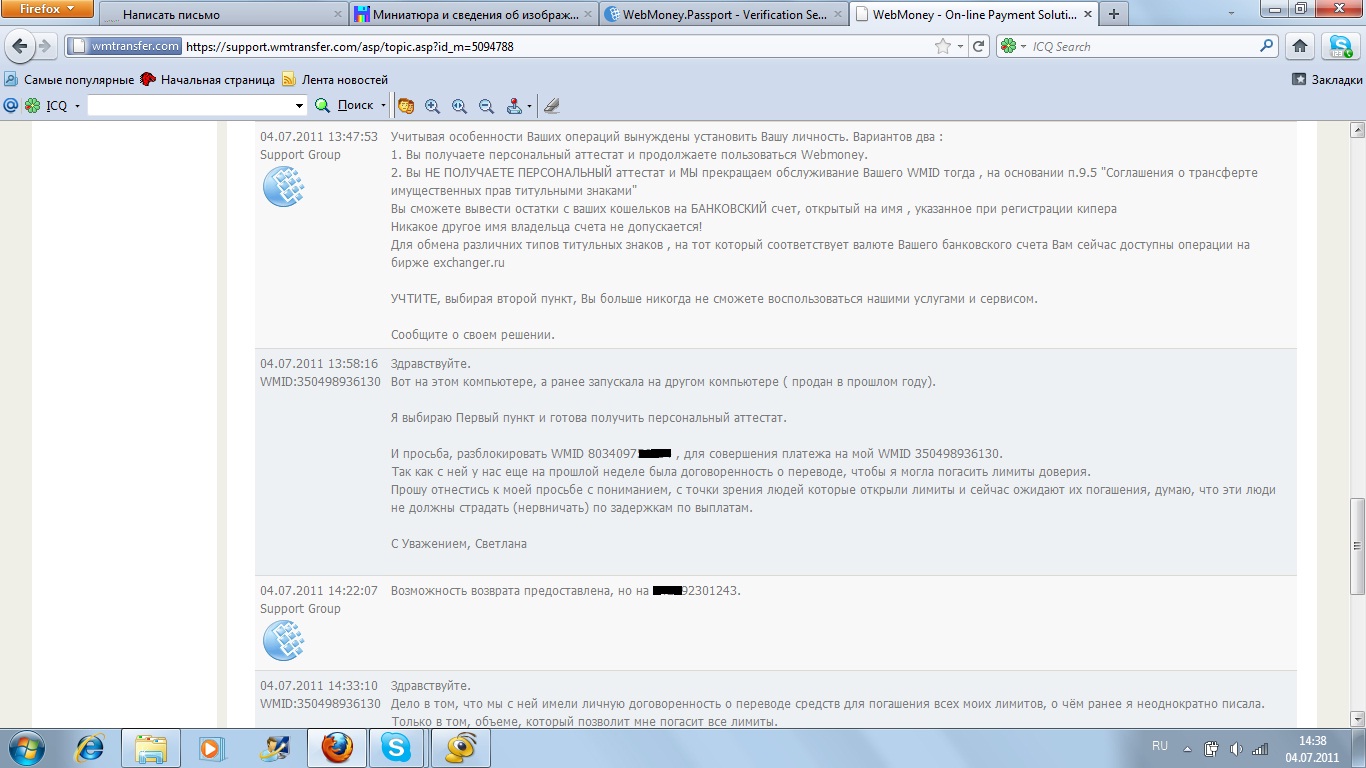The image size is (1366, 768).
Task: Open Windows Media Player from the taskbar
Action: click(x=212, y=747)
